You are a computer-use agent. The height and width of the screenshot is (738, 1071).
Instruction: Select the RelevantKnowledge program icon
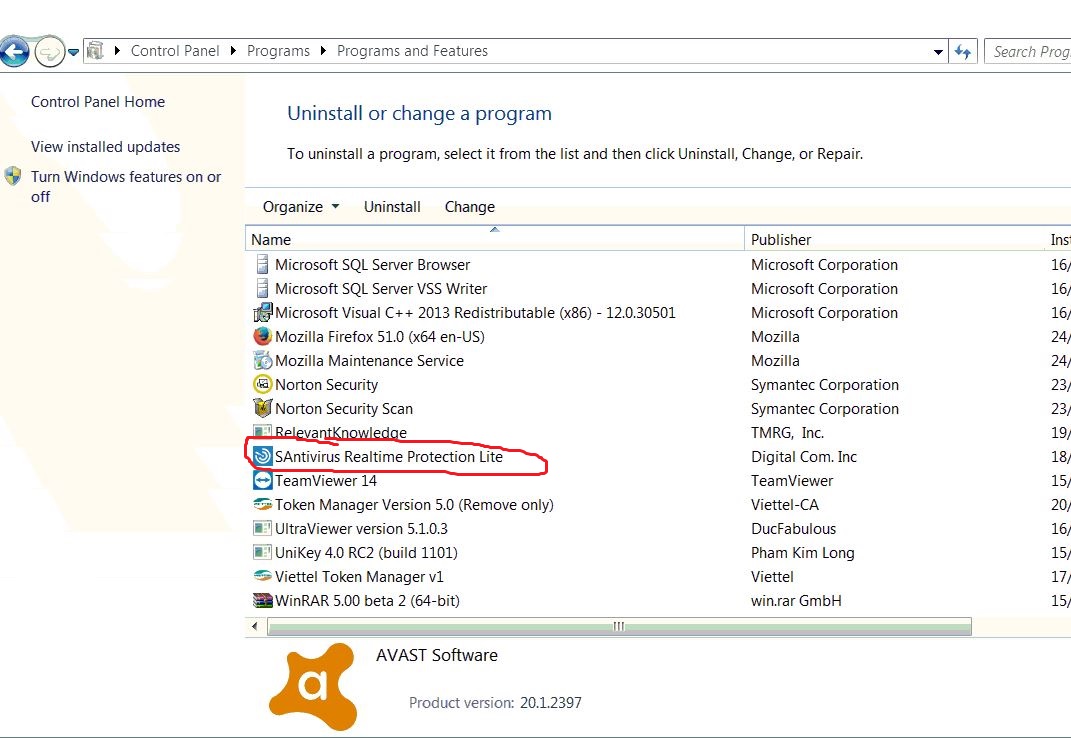click(262, 432)
